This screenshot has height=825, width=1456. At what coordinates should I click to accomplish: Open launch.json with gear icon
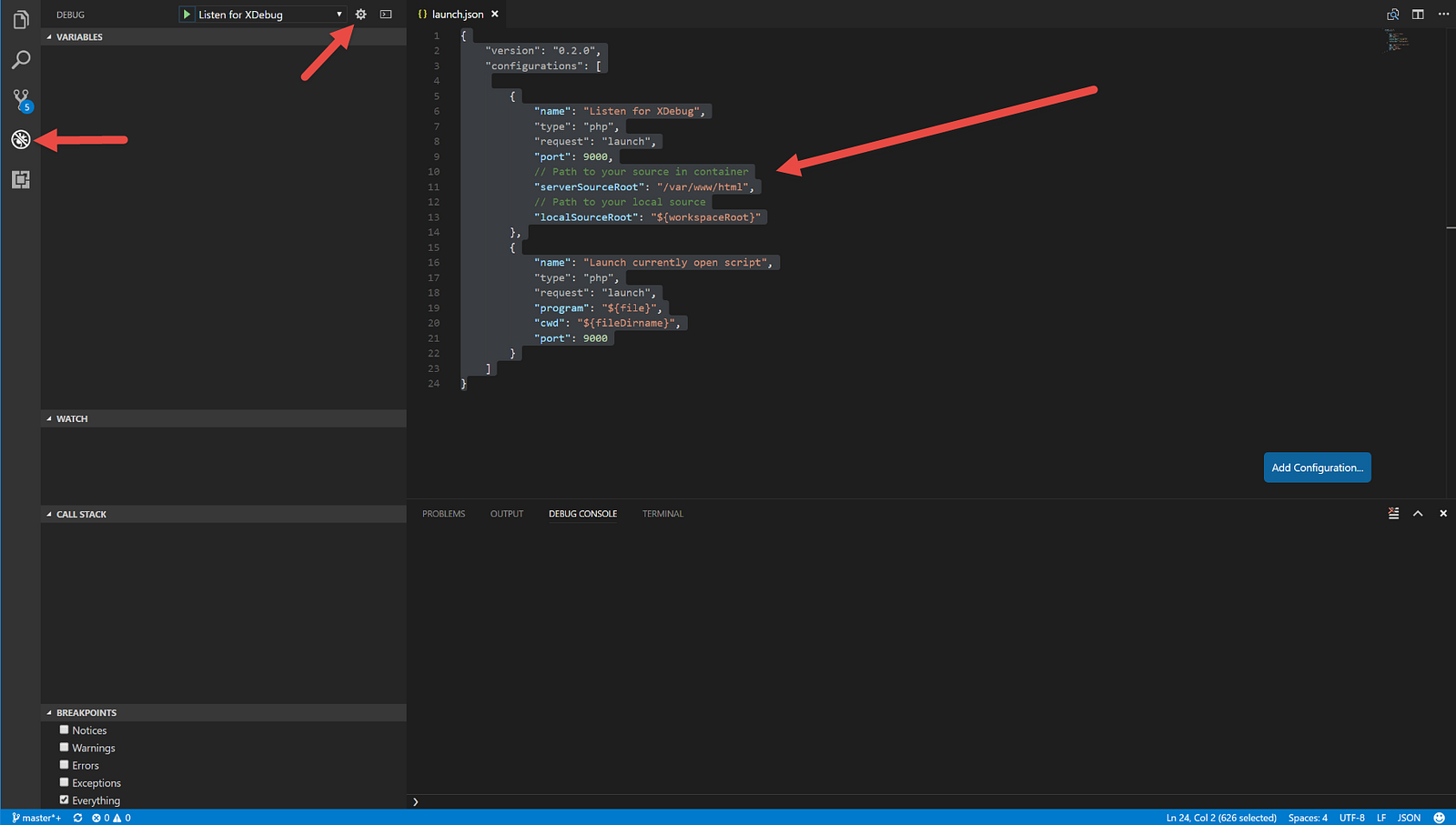pos(361,15)
